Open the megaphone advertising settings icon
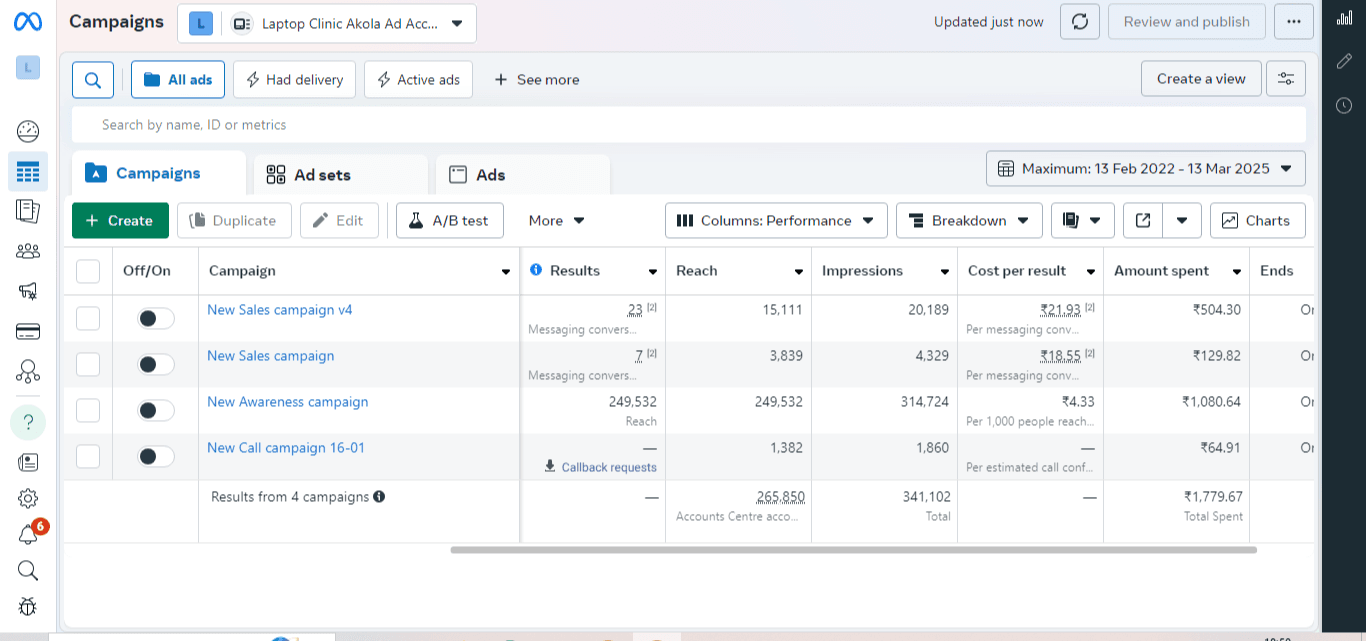 pyautogui.click(x=28, y=291)
